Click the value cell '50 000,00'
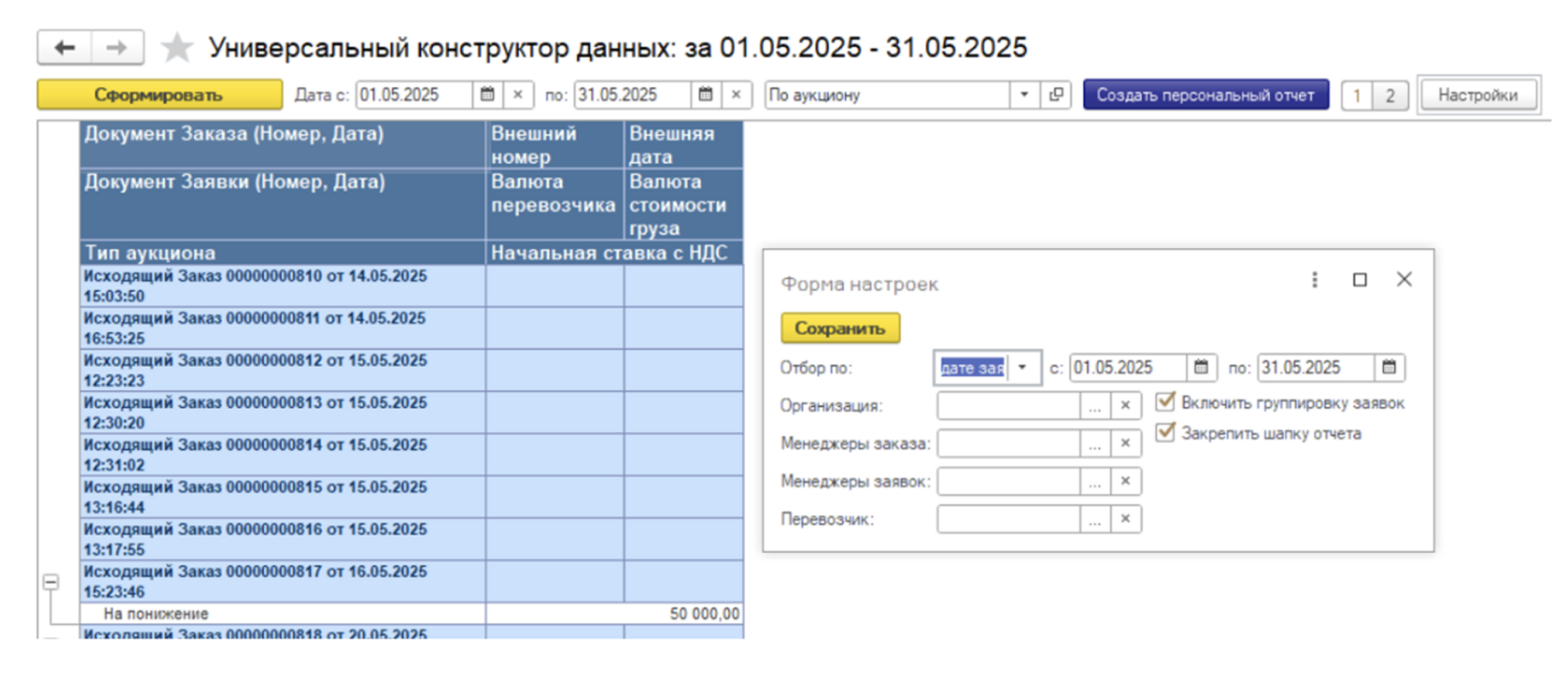 (615, 614)
